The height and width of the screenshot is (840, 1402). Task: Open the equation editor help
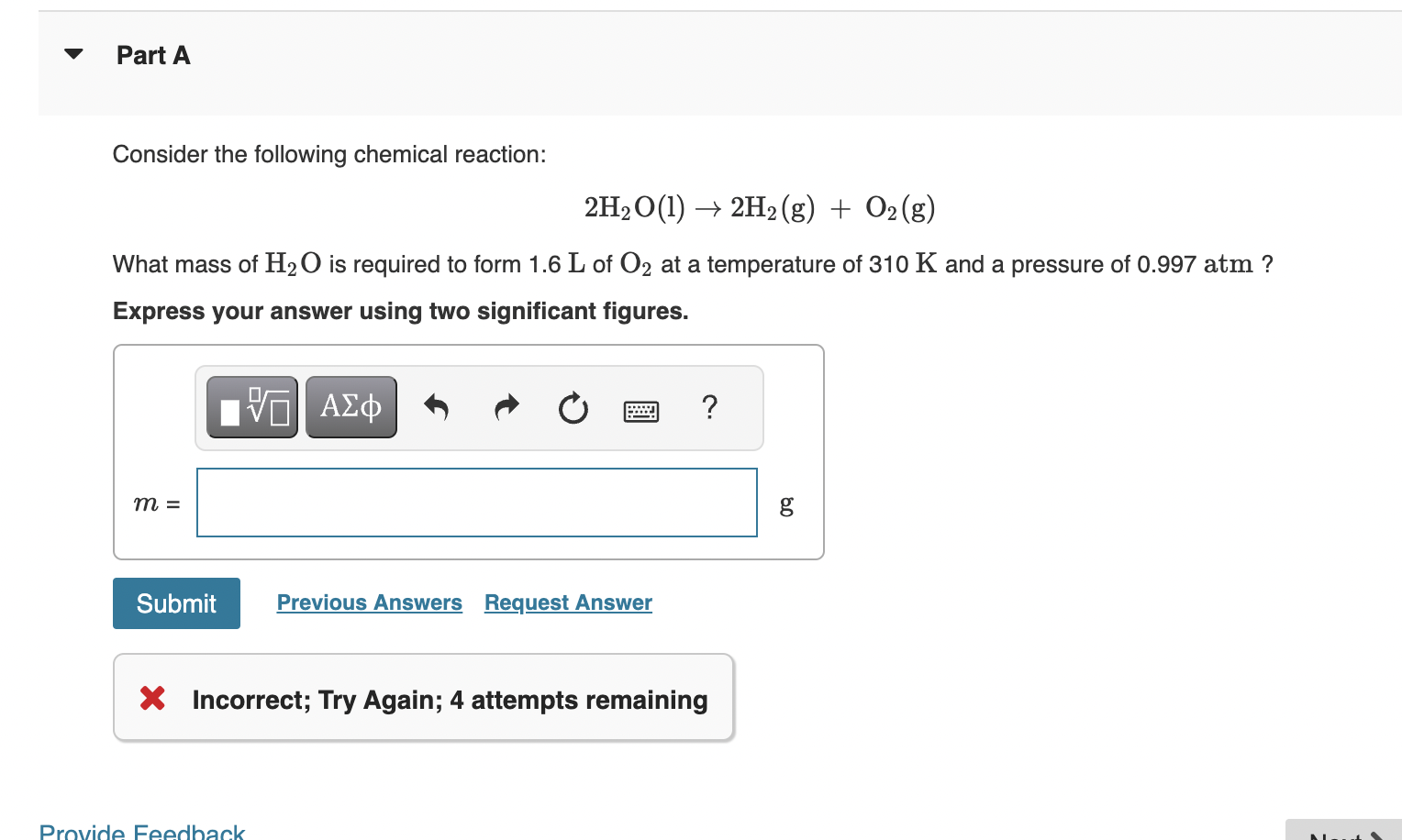coord(708,408)
